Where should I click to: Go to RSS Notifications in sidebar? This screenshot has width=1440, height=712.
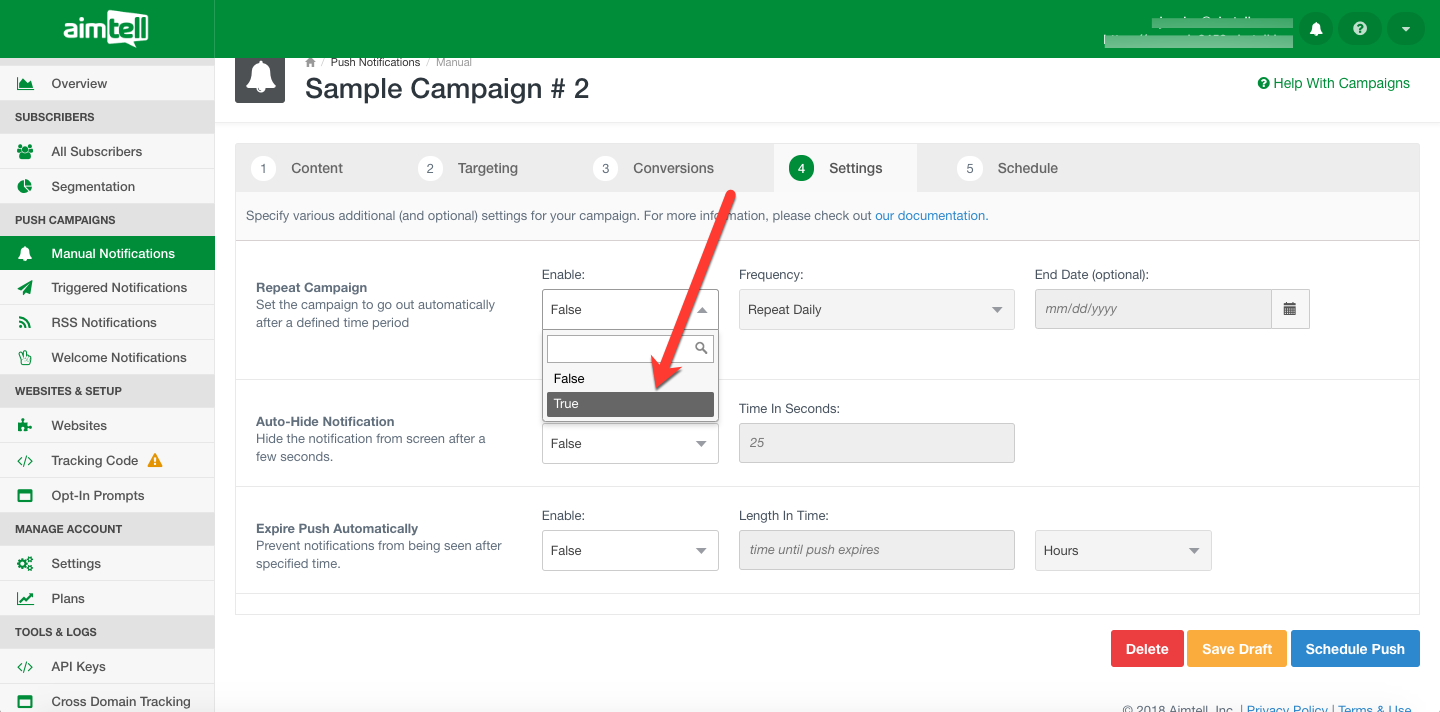click(104, 323)
